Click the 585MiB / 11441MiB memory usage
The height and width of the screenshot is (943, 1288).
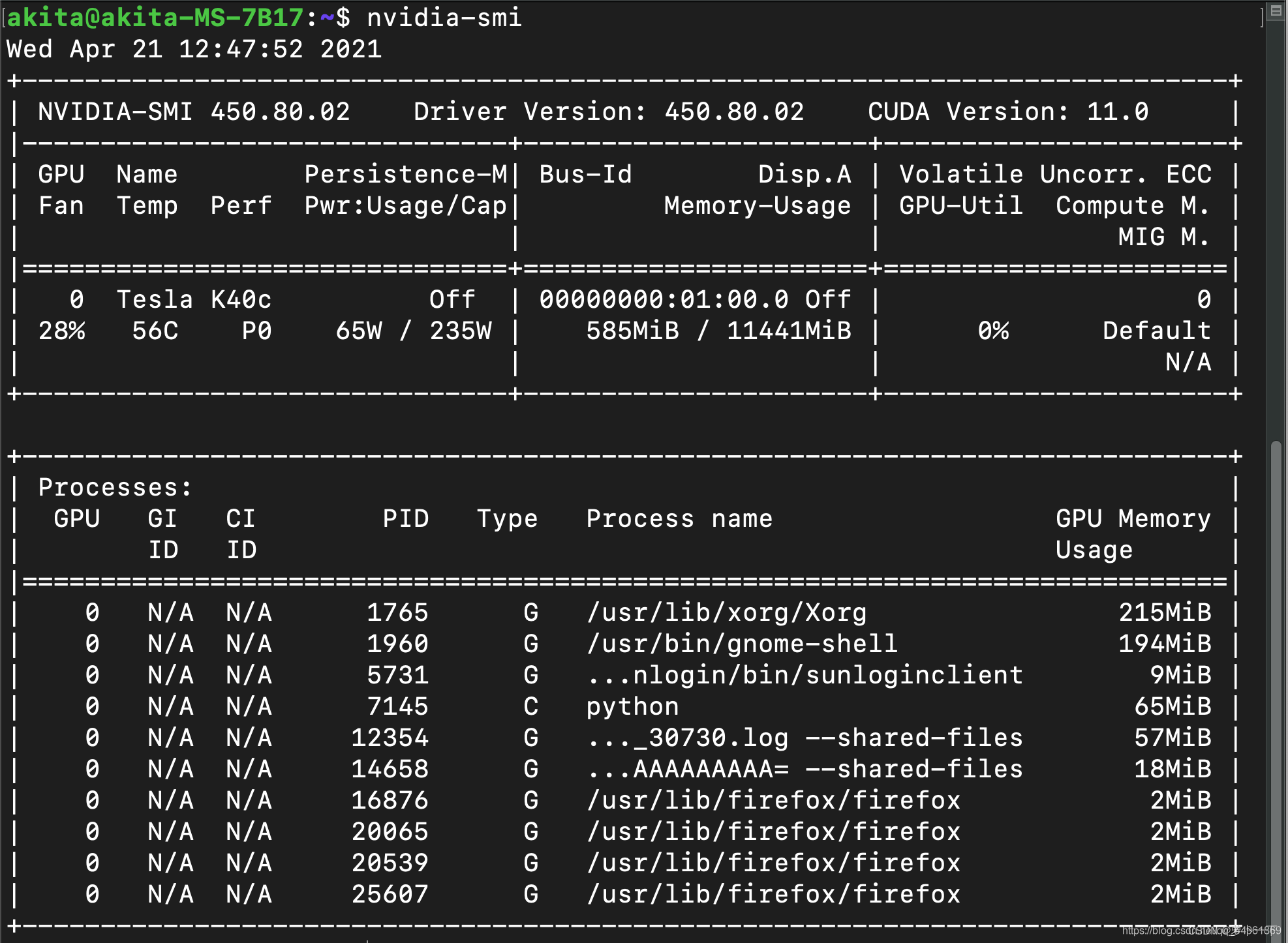coord(718,331)
